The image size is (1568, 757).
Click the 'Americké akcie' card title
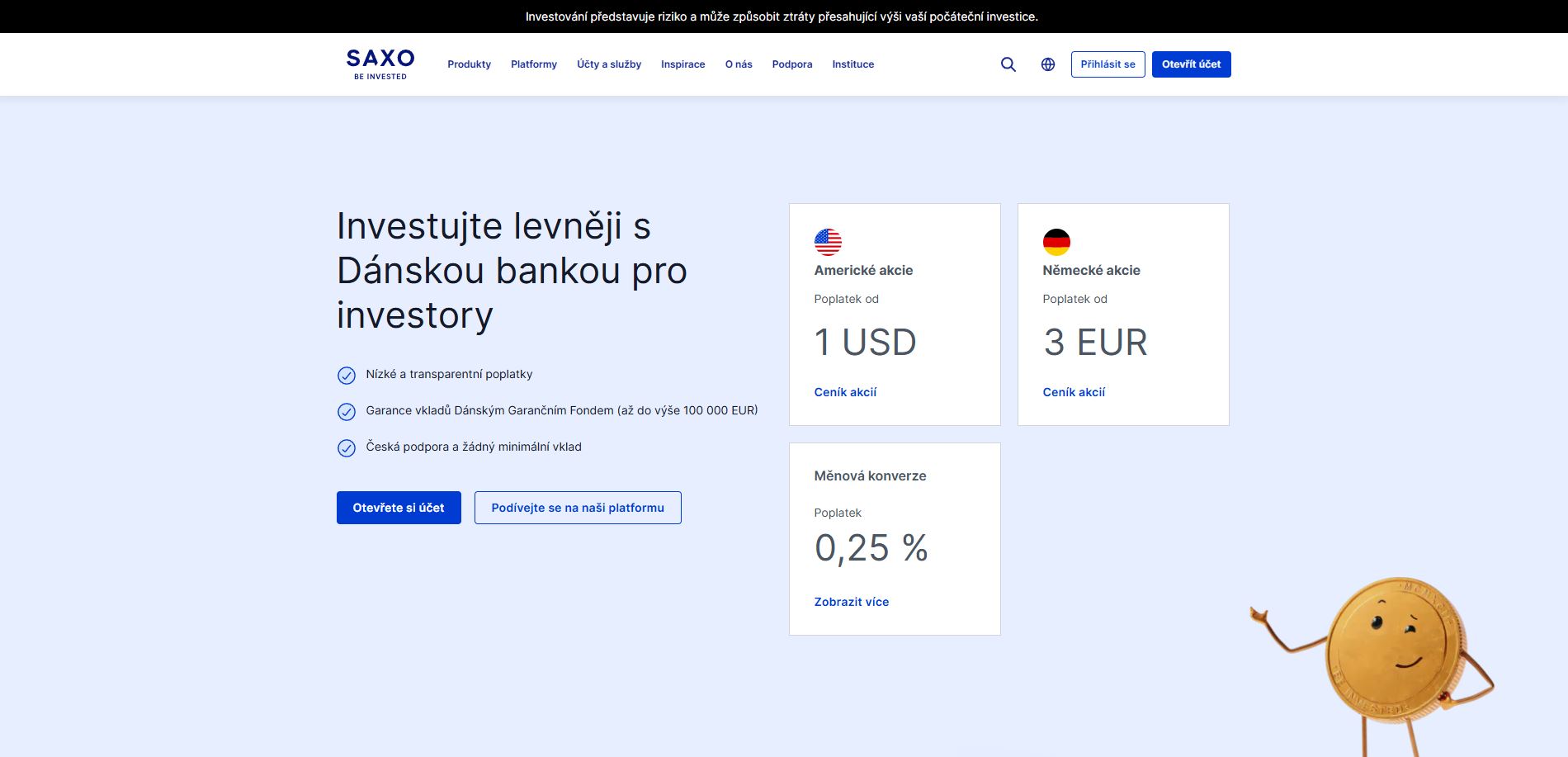point(863,270)
